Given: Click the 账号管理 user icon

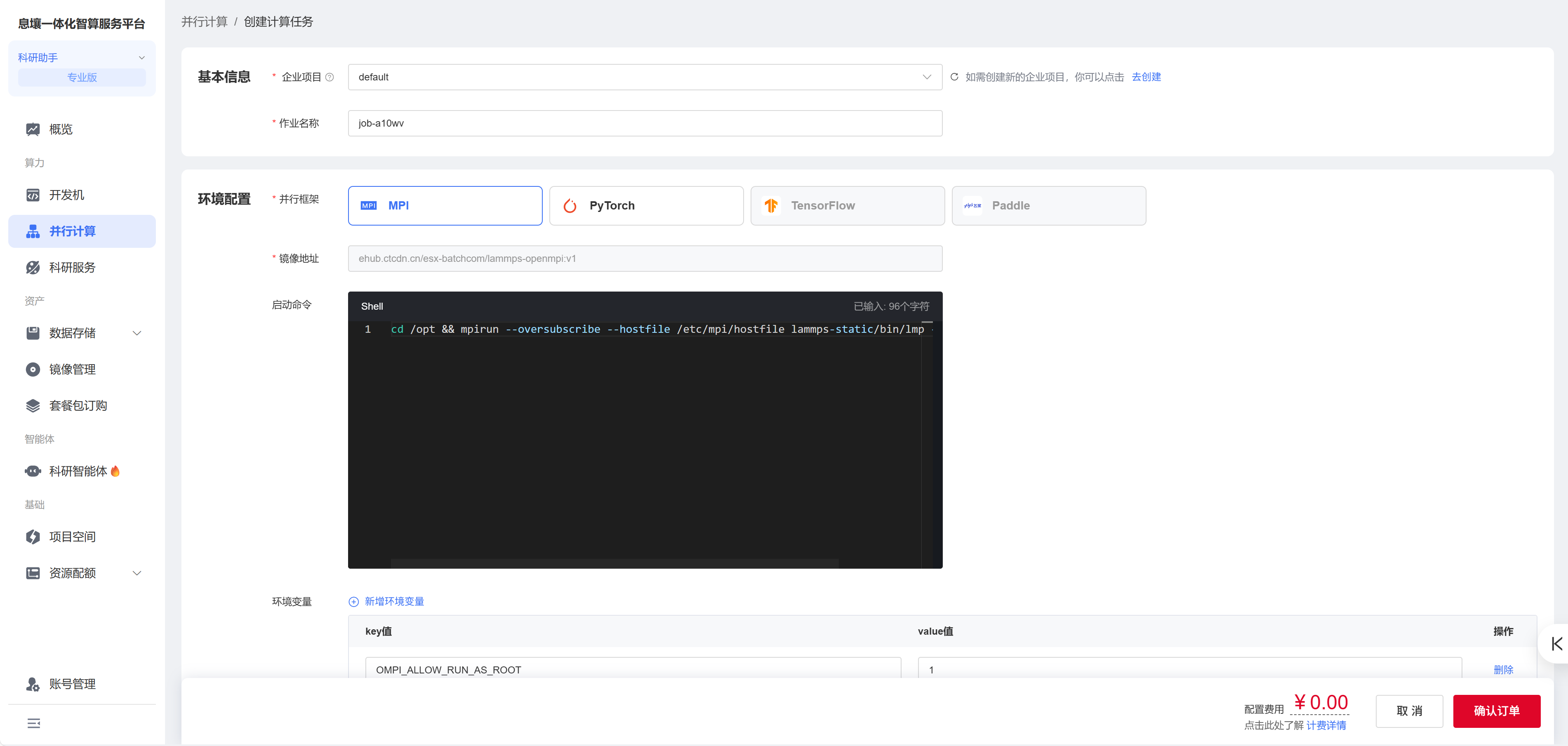Looking at the screenshot, I should [33, 684].
